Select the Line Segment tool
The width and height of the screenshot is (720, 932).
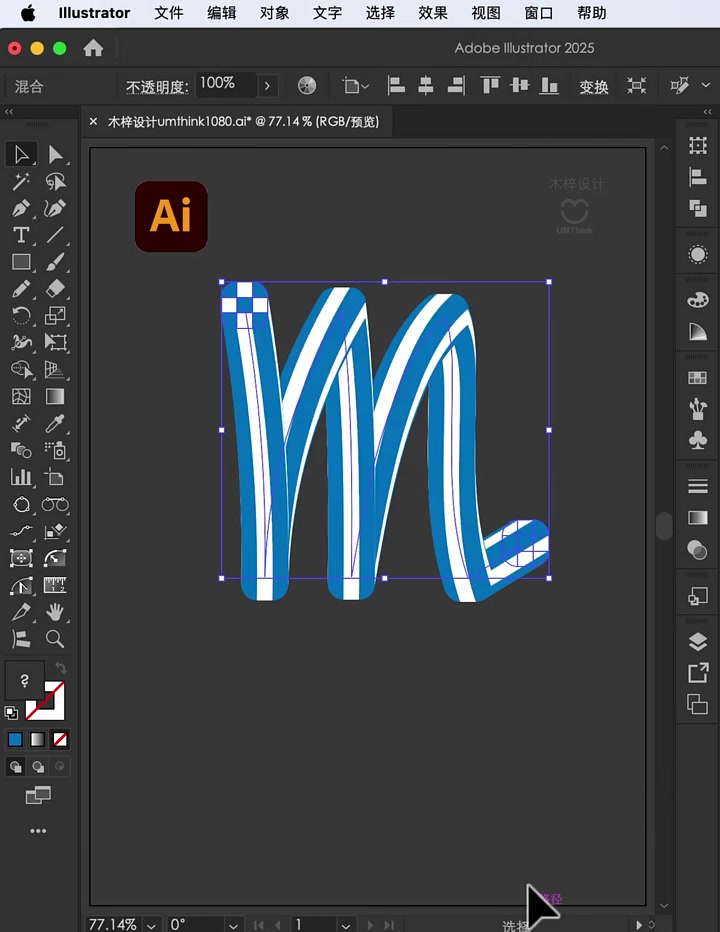[55, 235]
